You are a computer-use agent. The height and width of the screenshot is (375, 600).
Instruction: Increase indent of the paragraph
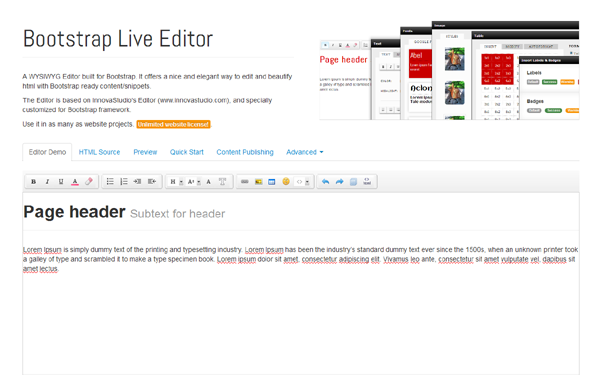137,182
